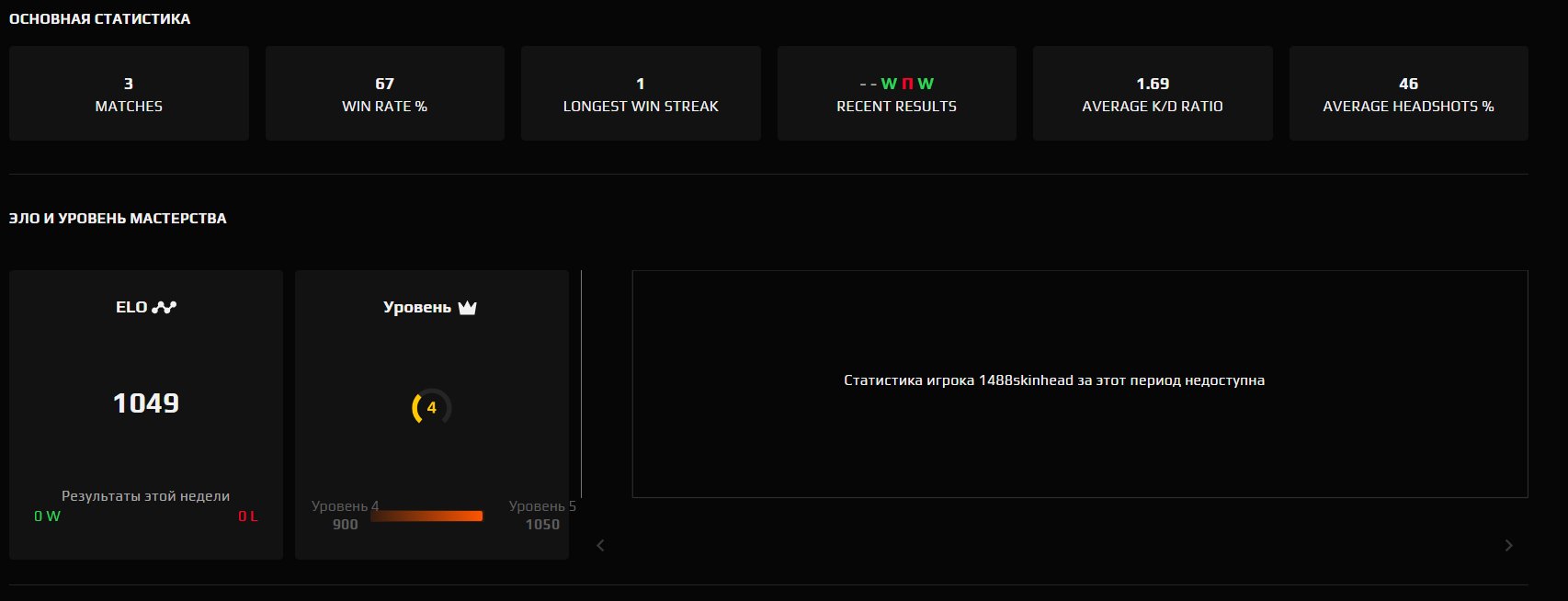Click the orange level progress bar
Viewport: 1568px width, 601px height.
pyautogui.click(x=426, y=516)
